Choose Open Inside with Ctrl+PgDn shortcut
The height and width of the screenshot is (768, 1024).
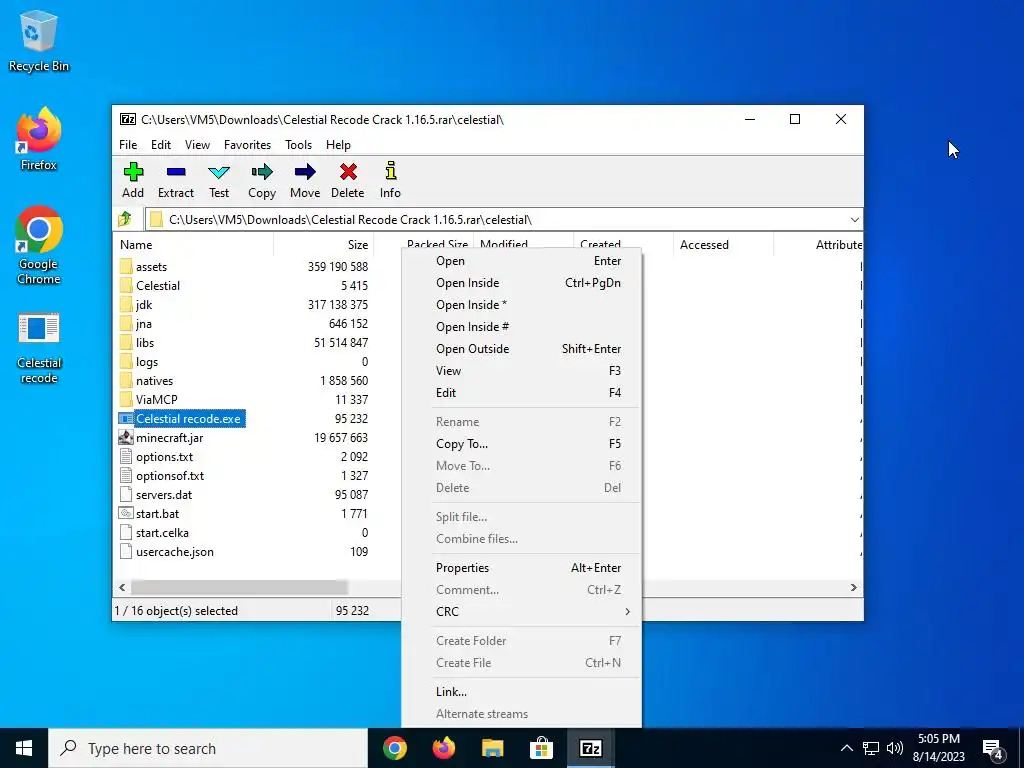pos(522,283)
